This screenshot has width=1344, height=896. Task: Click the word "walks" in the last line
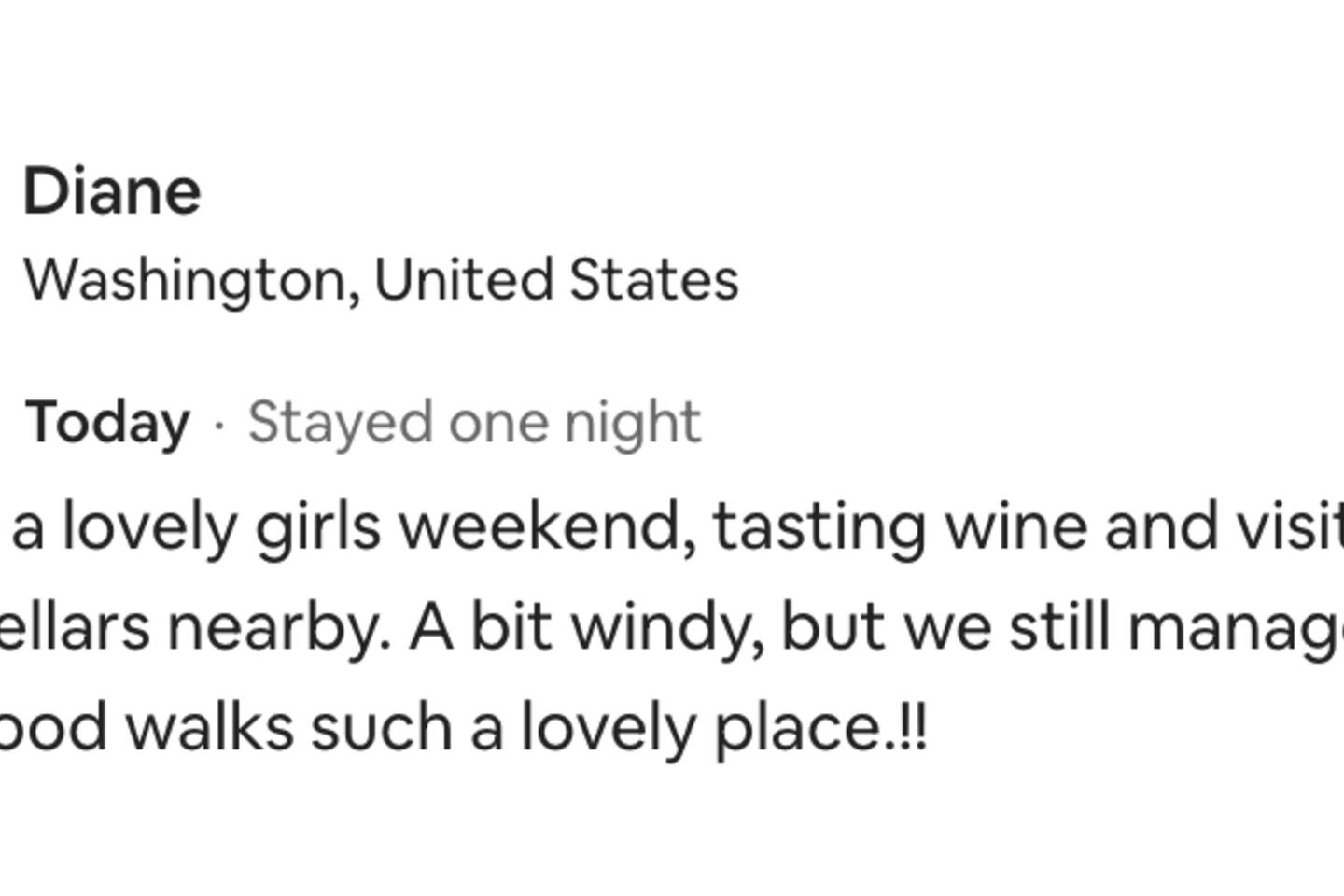pos(209,728)
